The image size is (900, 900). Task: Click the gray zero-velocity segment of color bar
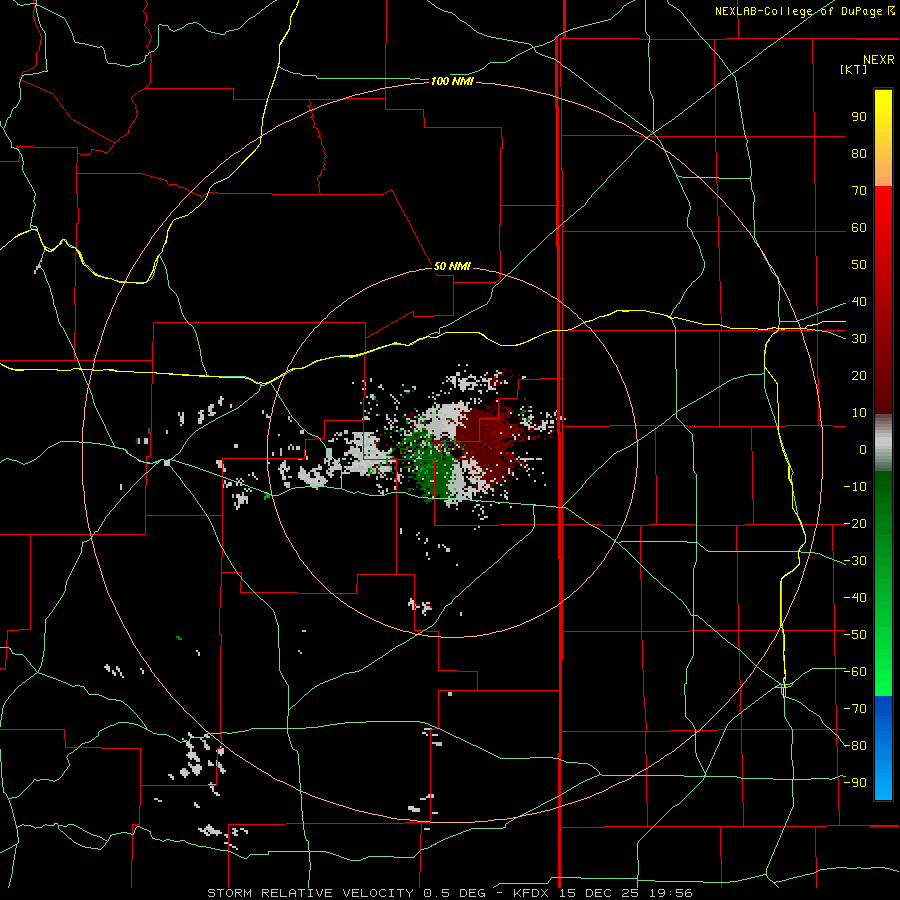click(x=883, y=443)
